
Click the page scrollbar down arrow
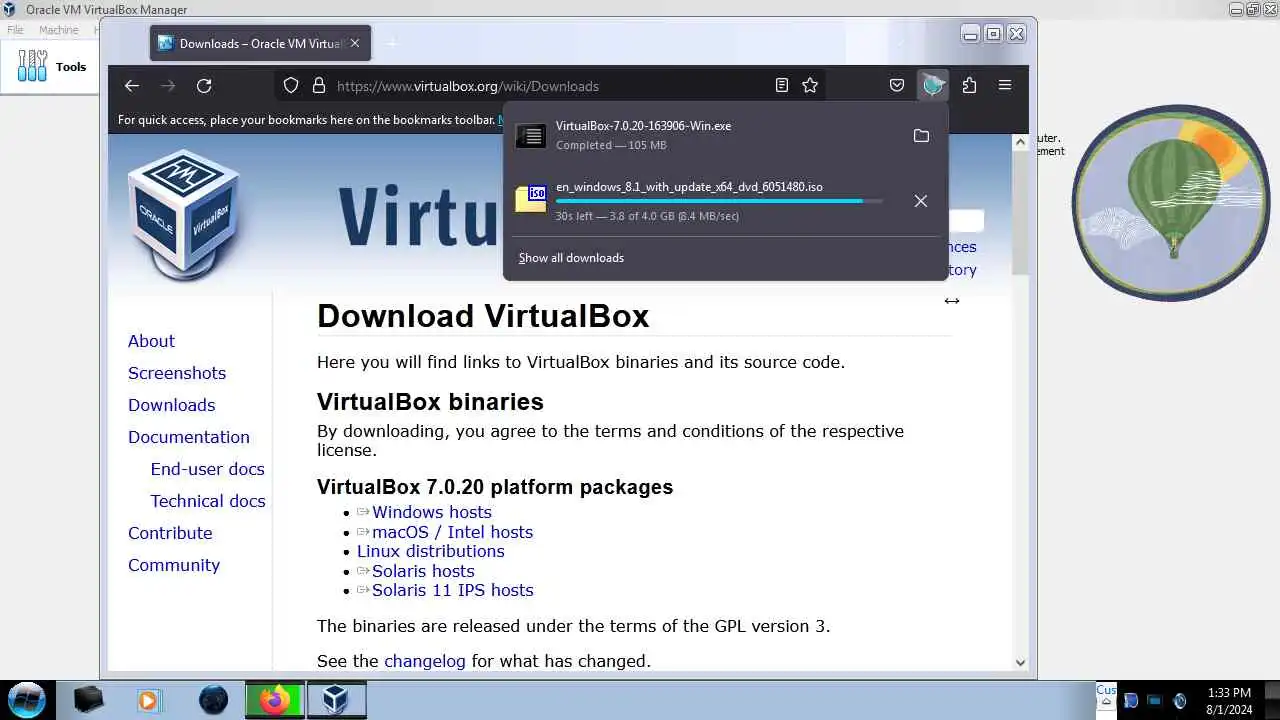click(x=1020, y=662)
